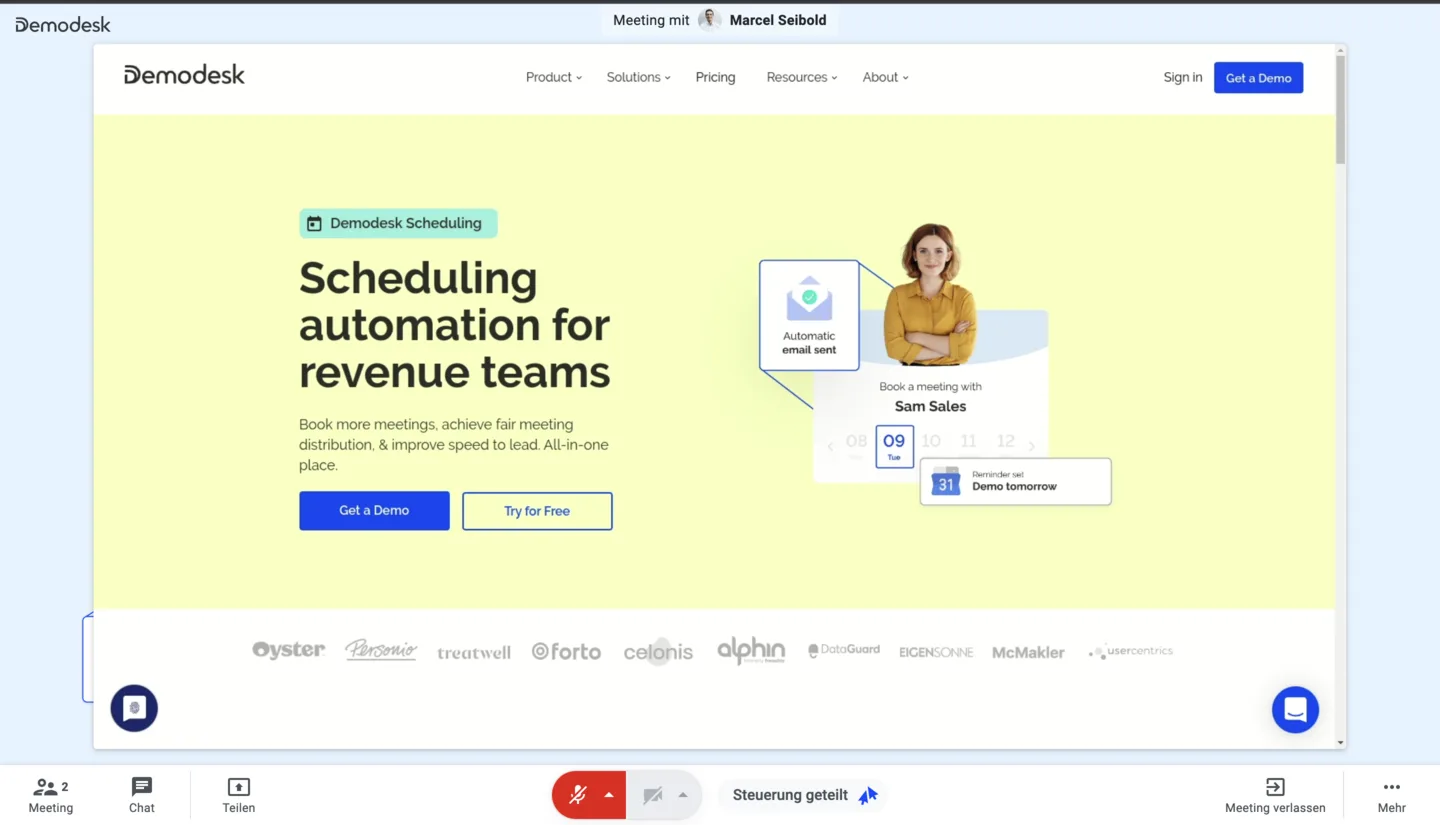Expand the Product menu
The width and height of the screenshot is (1440, 825).
tap(553, 77)
